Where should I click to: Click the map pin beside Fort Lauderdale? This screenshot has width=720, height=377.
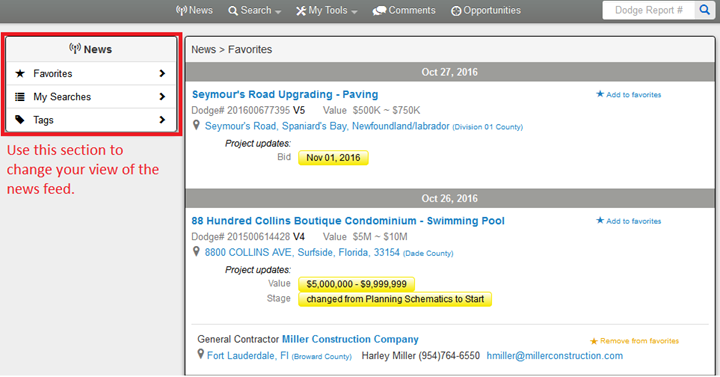(x=200, y=354)
